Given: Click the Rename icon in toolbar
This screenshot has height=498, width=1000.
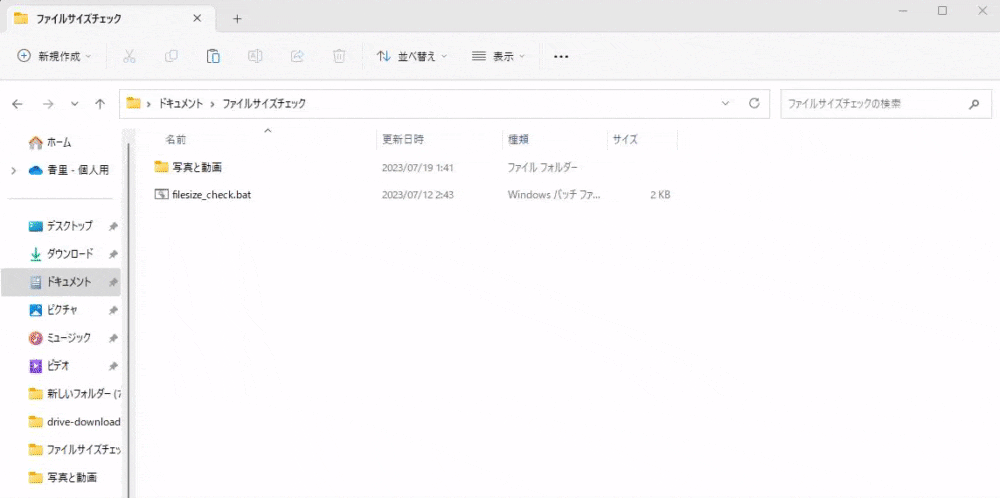Looking at the screenshot, I should pos(255,57).
